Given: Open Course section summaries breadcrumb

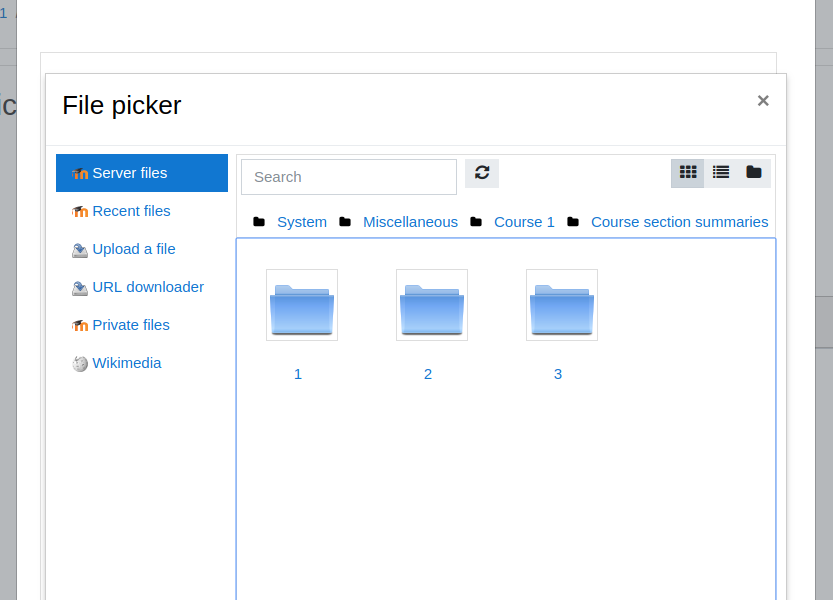Looking at the screenshot, I should point(679,222).
